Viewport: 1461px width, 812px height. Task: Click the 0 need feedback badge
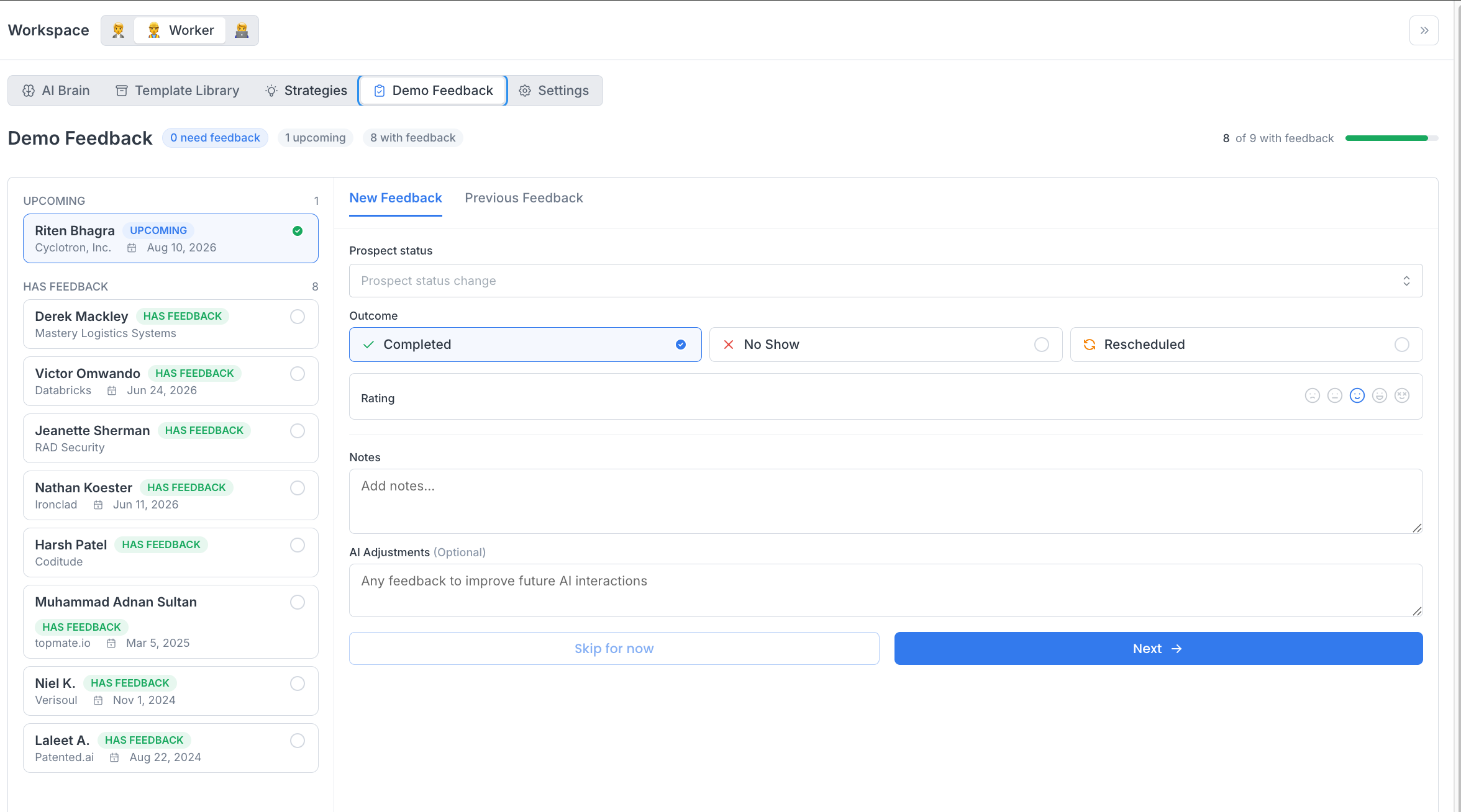click(215, 138)
